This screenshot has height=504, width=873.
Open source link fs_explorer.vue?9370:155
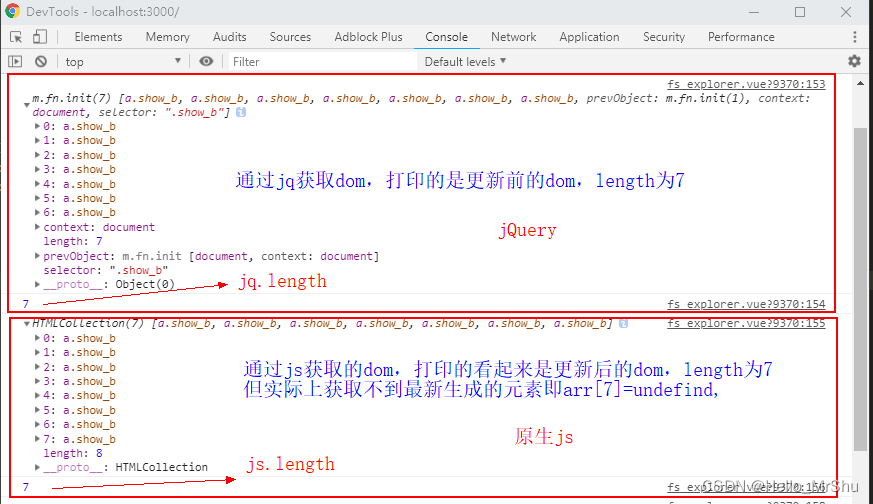(746, 323)
